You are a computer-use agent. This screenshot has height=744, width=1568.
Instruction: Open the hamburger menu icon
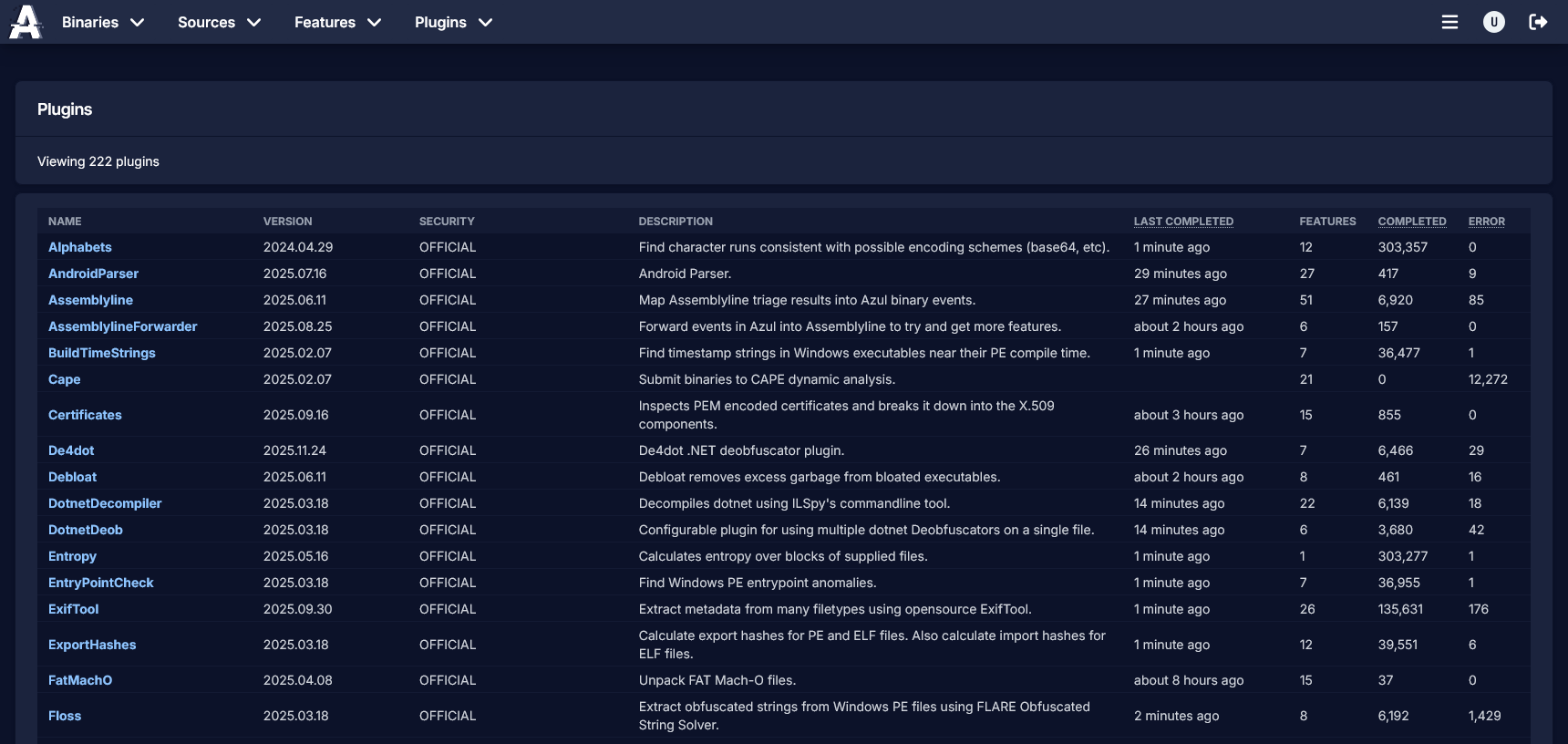click(x=1449, y=22)
